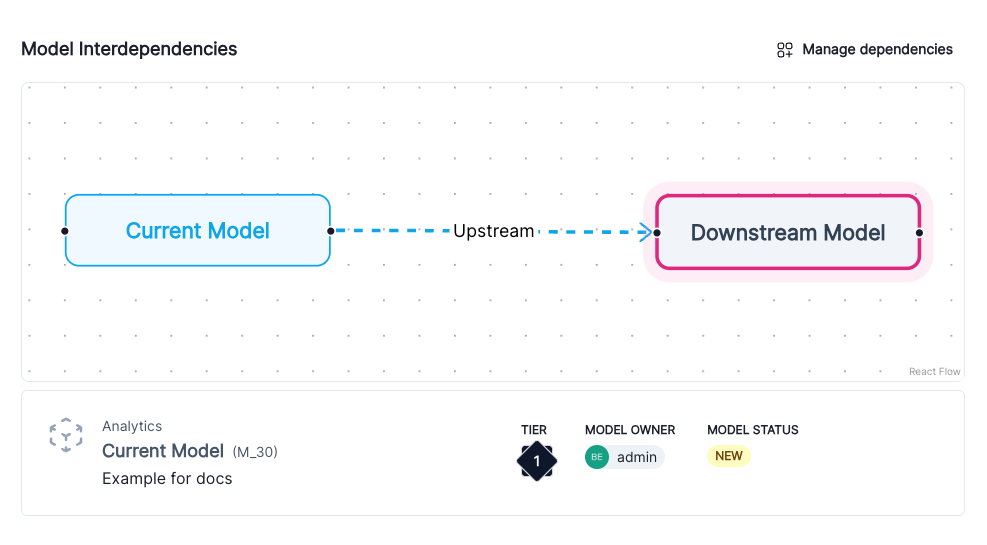Click the Manage dependencies button label

(x=877, y=50)
